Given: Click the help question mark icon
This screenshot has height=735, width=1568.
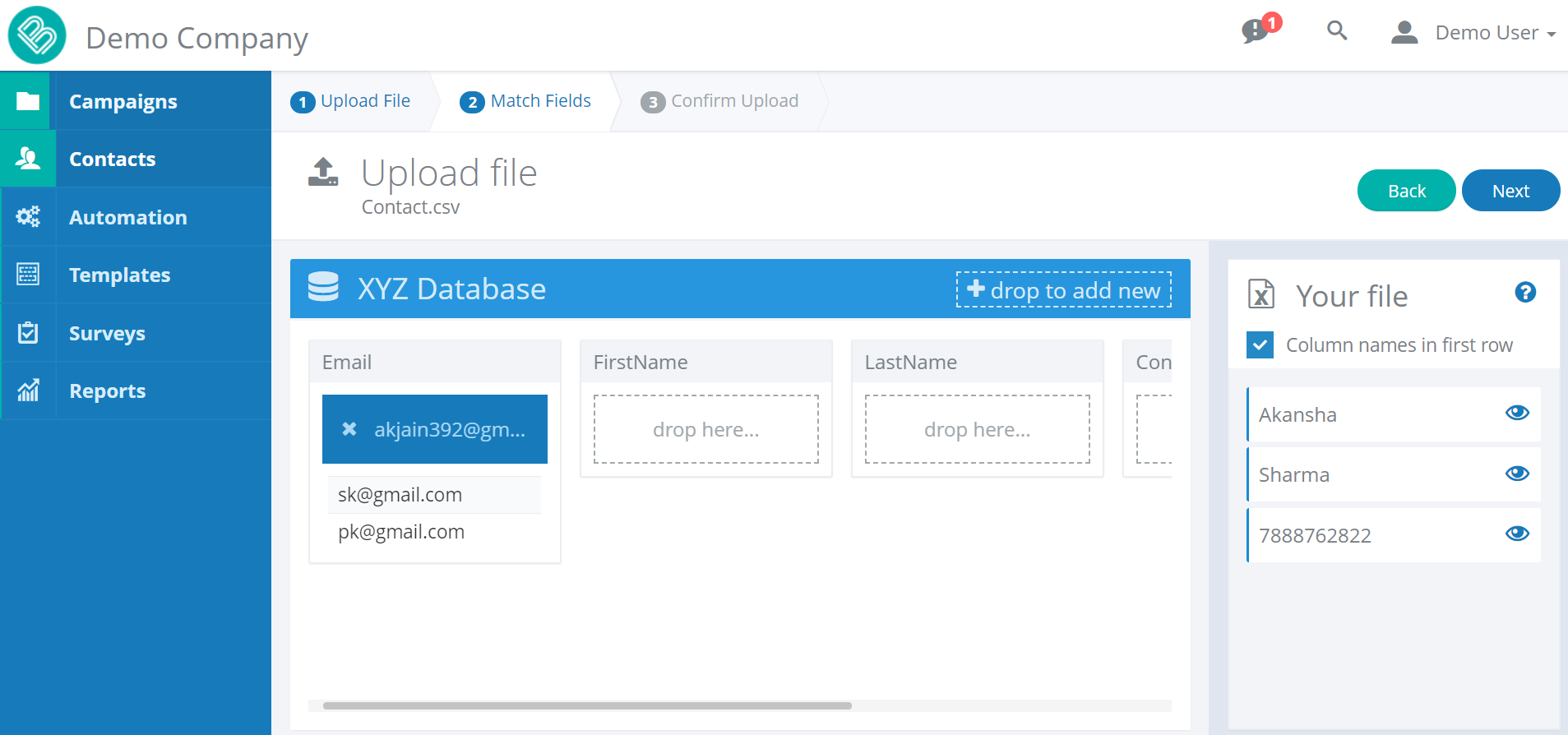Looking at the screenshot, I should click(x=1525, y=293).
